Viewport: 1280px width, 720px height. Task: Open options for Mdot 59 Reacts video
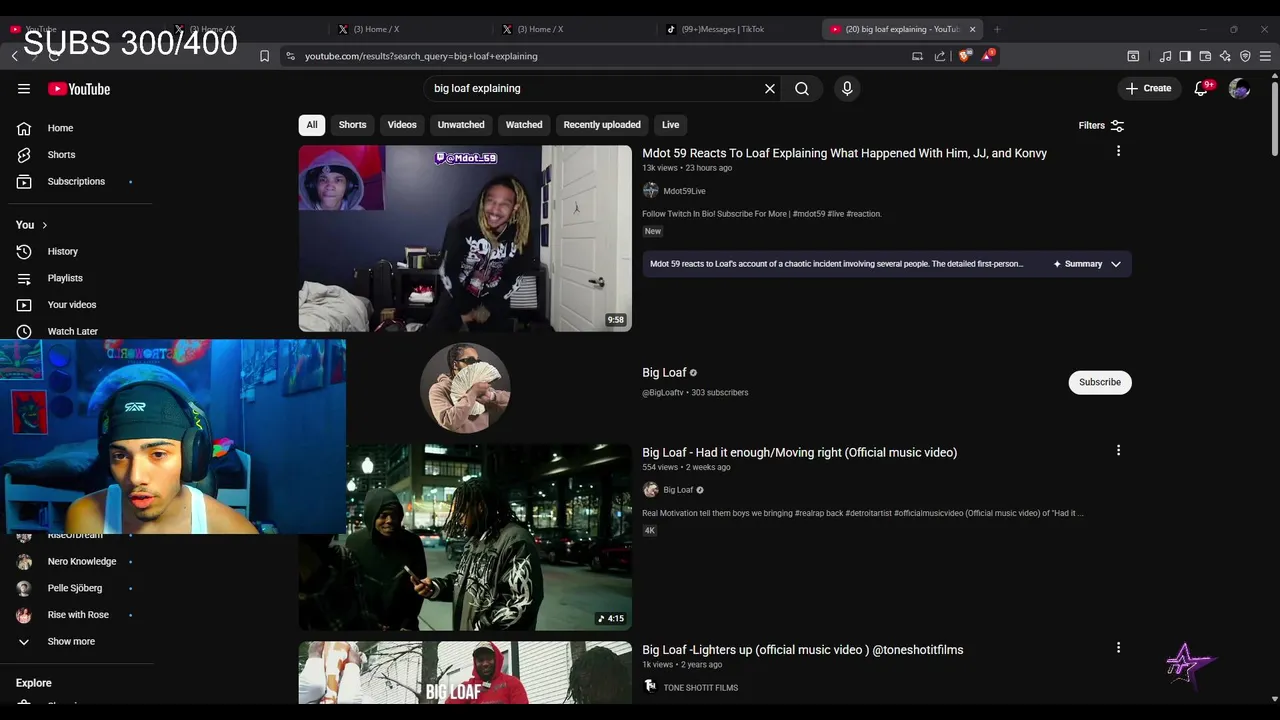(x=1118, y=151)
